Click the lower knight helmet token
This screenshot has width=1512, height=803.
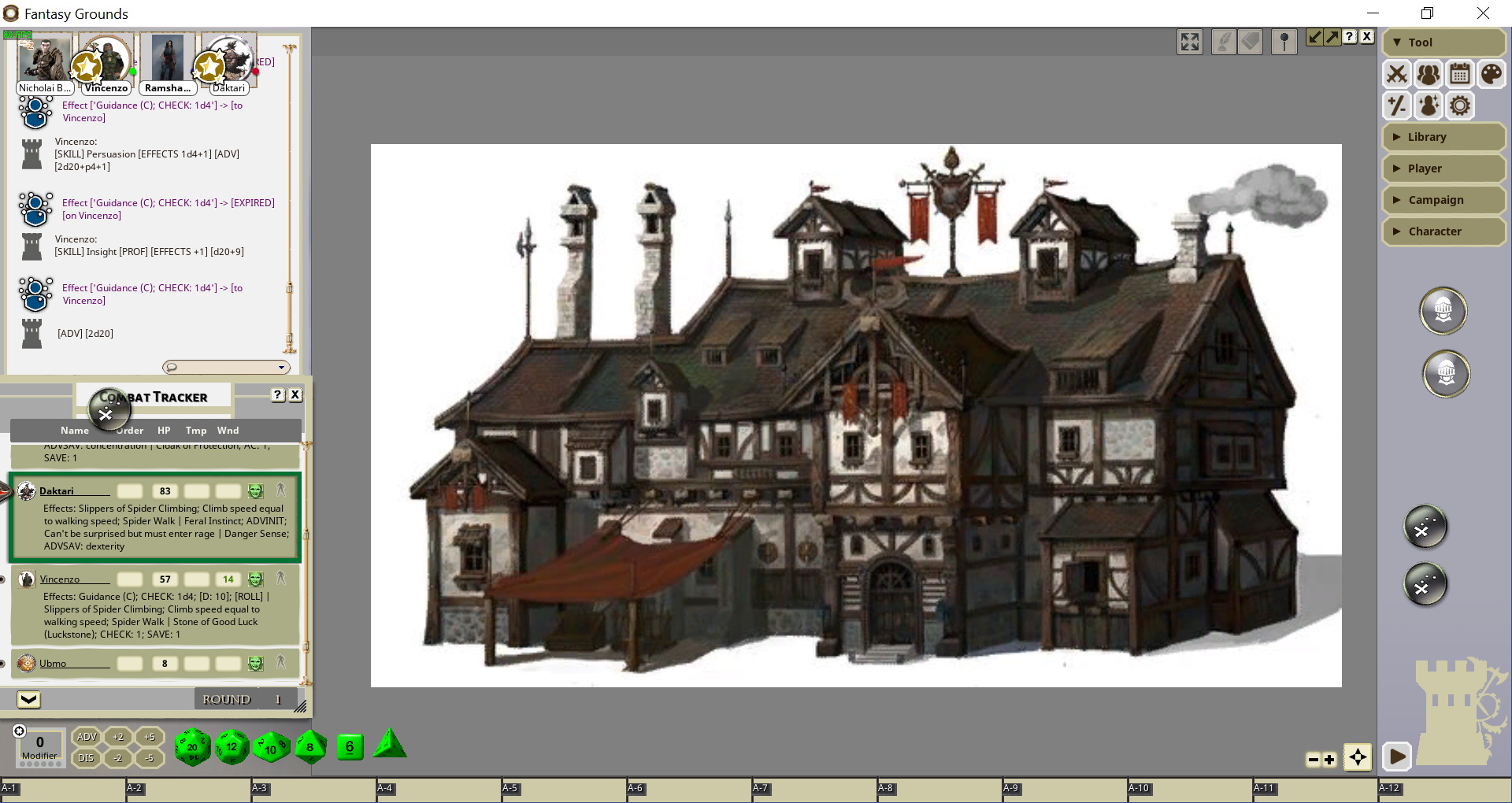pos(1446,373)
